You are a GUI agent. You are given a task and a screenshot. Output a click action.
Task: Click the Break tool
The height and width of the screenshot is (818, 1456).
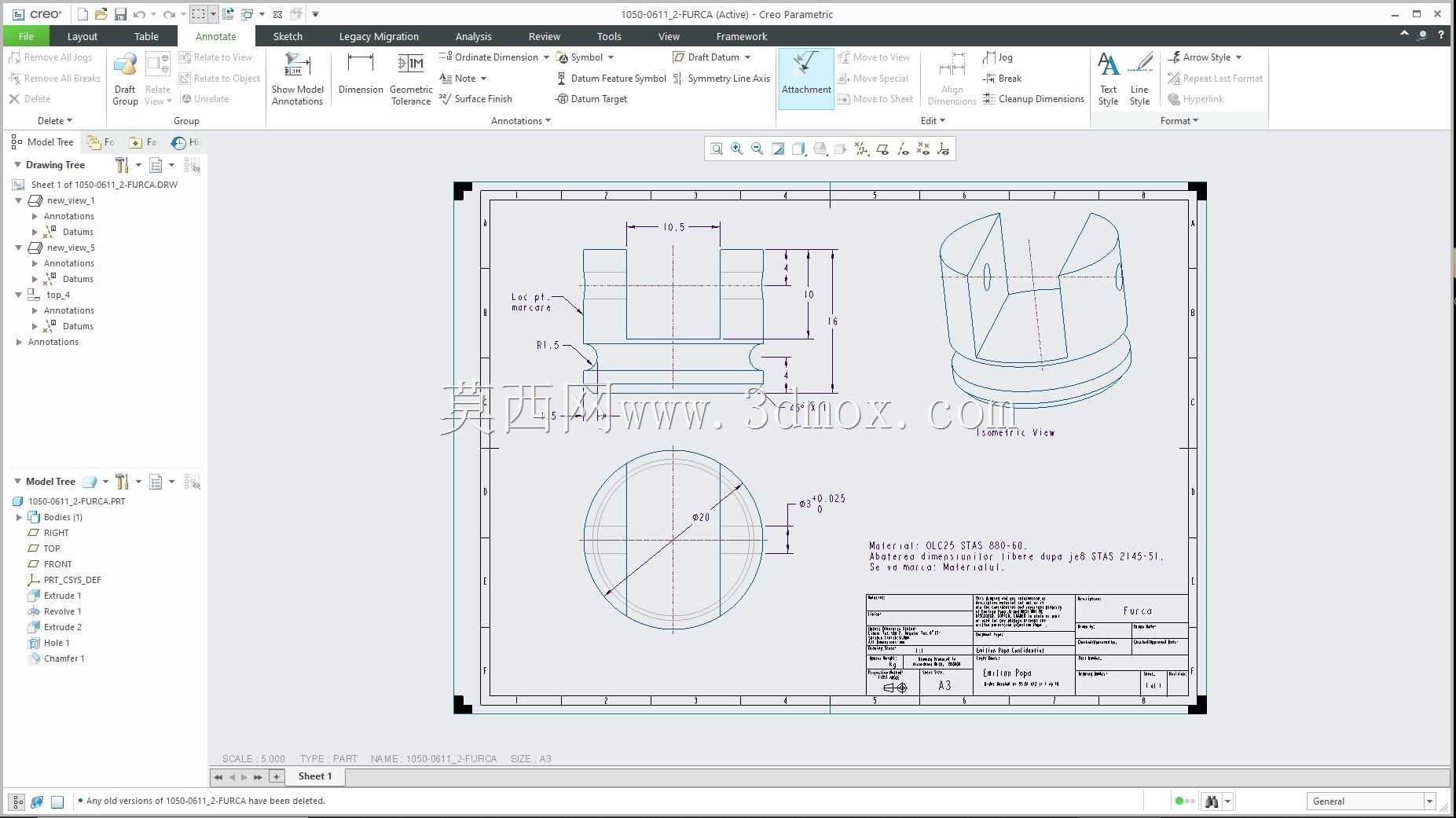1003,79
